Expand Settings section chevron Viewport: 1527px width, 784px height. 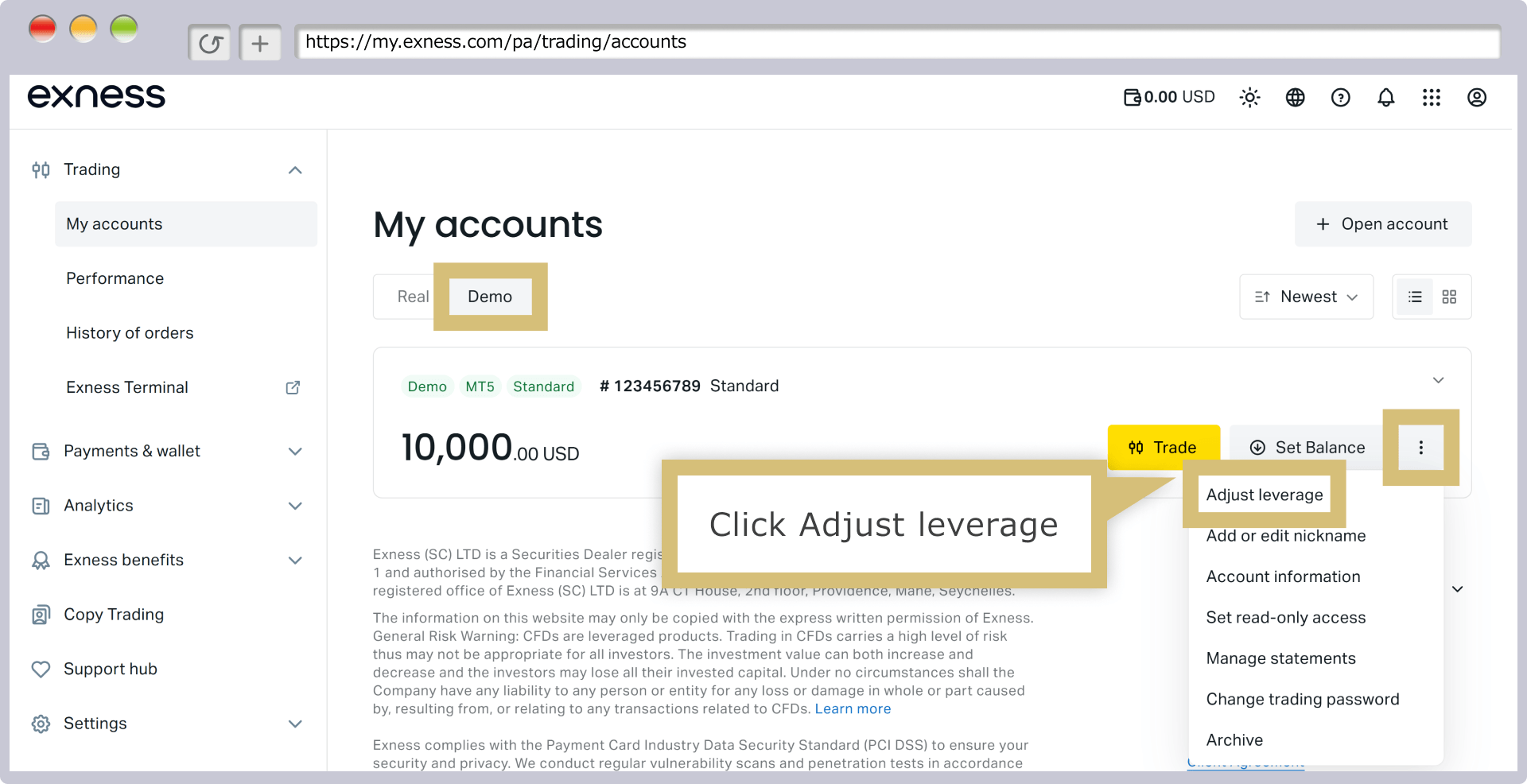(x=295, y=724)
